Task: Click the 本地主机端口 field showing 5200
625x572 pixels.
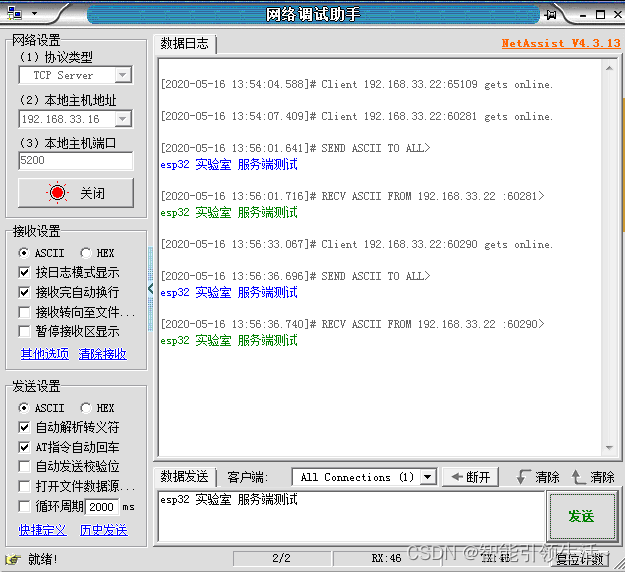Action: (x=76, y=161)
